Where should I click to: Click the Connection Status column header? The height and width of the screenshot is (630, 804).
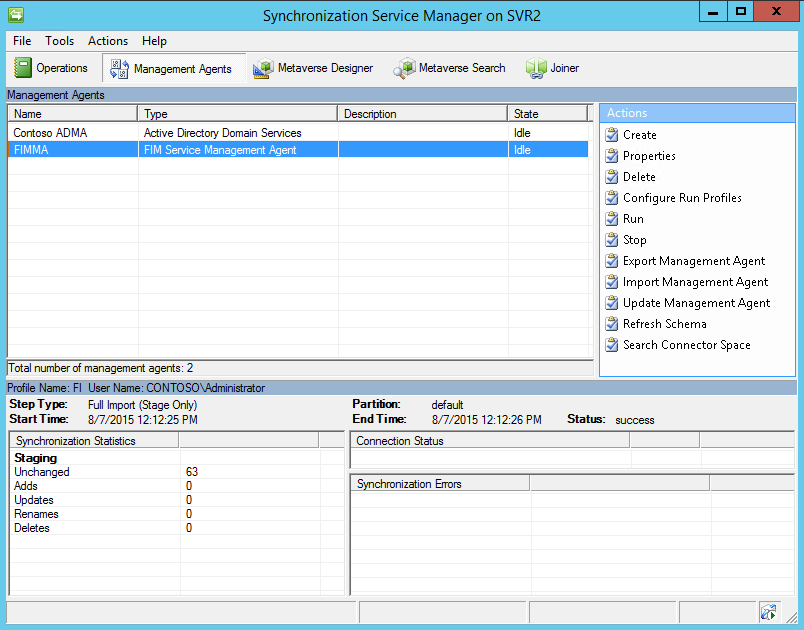(x=490, y=441)
